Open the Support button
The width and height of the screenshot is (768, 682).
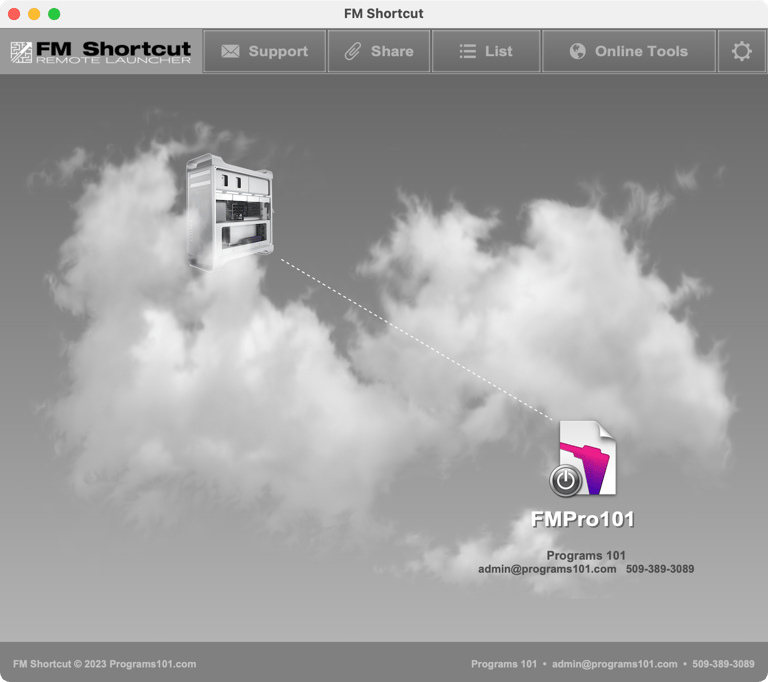coord(264,51)
